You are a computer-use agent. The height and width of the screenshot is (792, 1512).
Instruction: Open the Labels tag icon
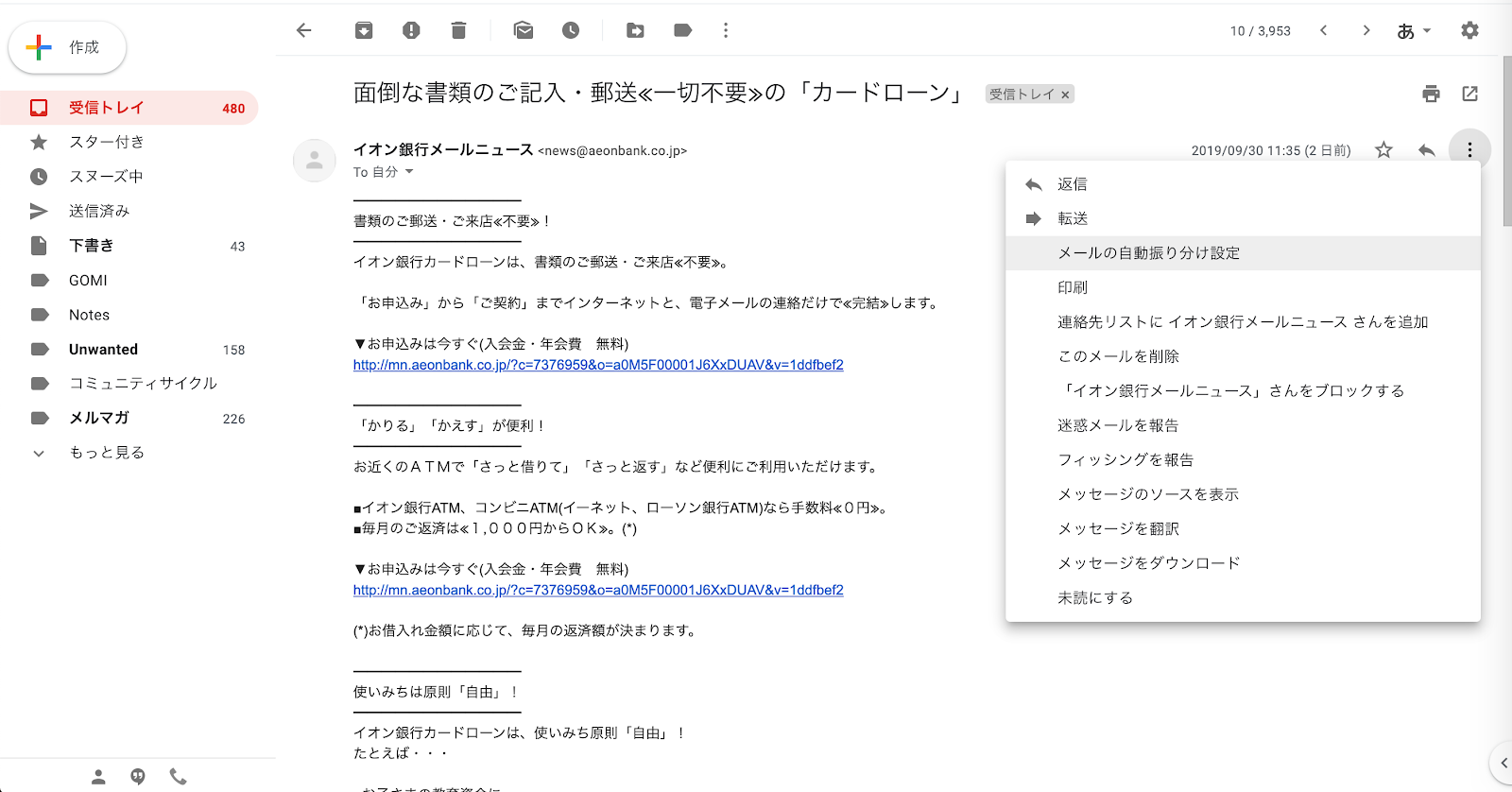[682, 30]
